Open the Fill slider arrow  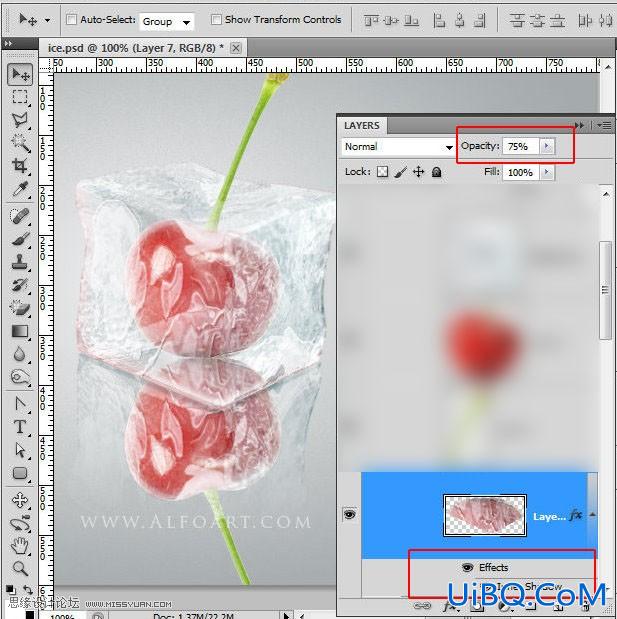click(x=547, y=172)
